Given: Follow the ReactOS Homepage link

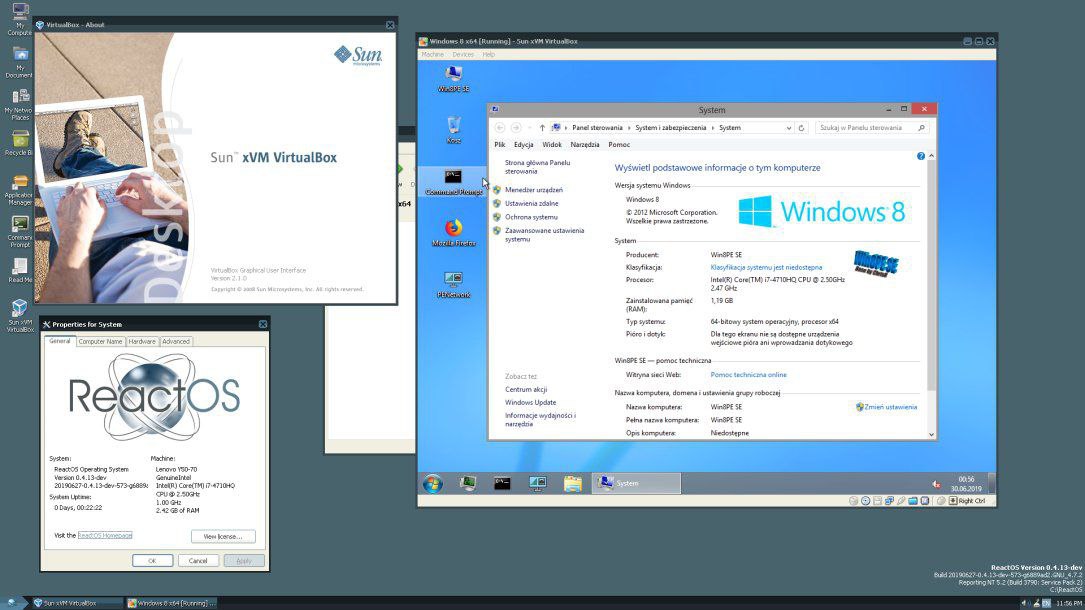Looking at the screenshot, I should [x=104, y=535].
